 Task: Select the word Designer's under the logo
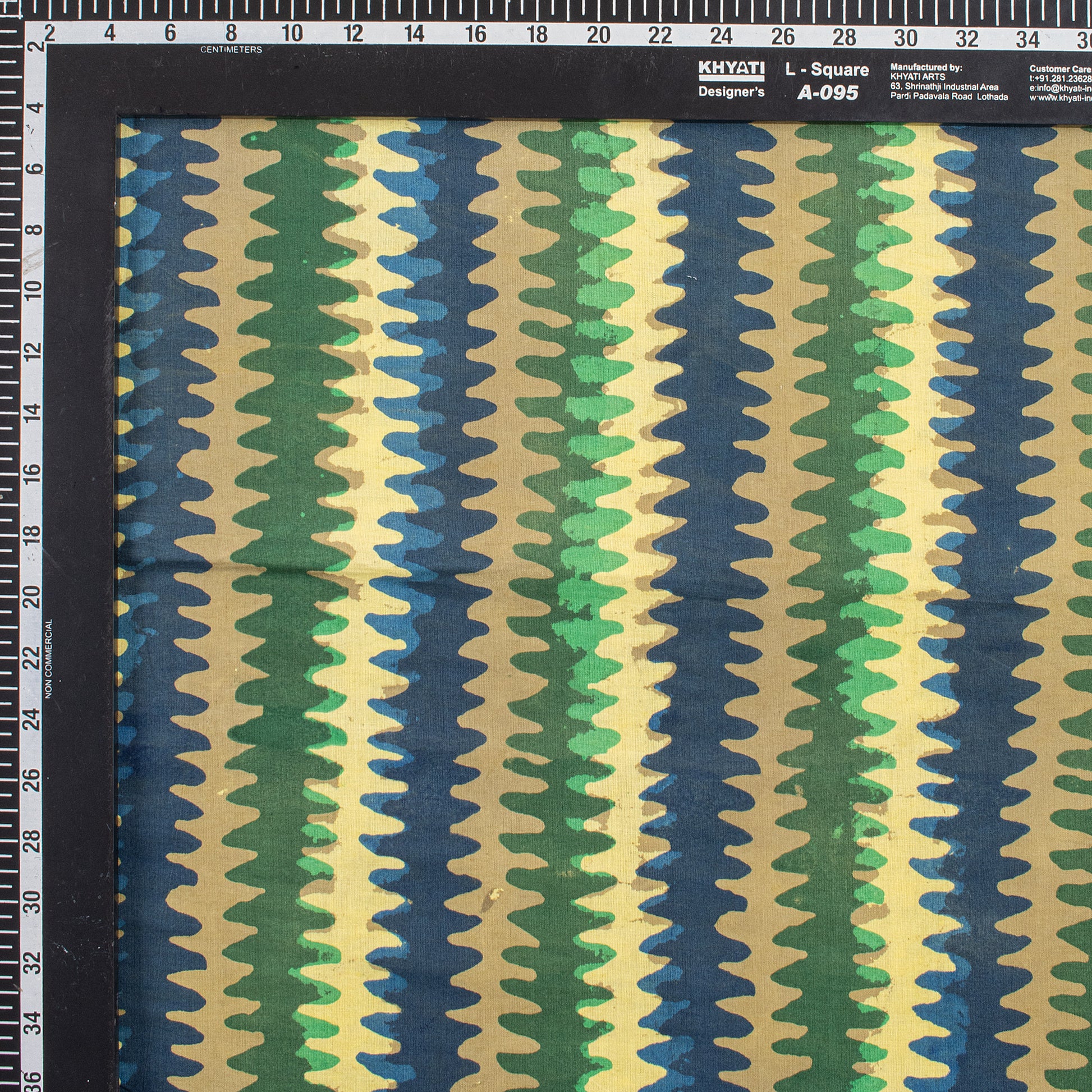pos(731,91)
